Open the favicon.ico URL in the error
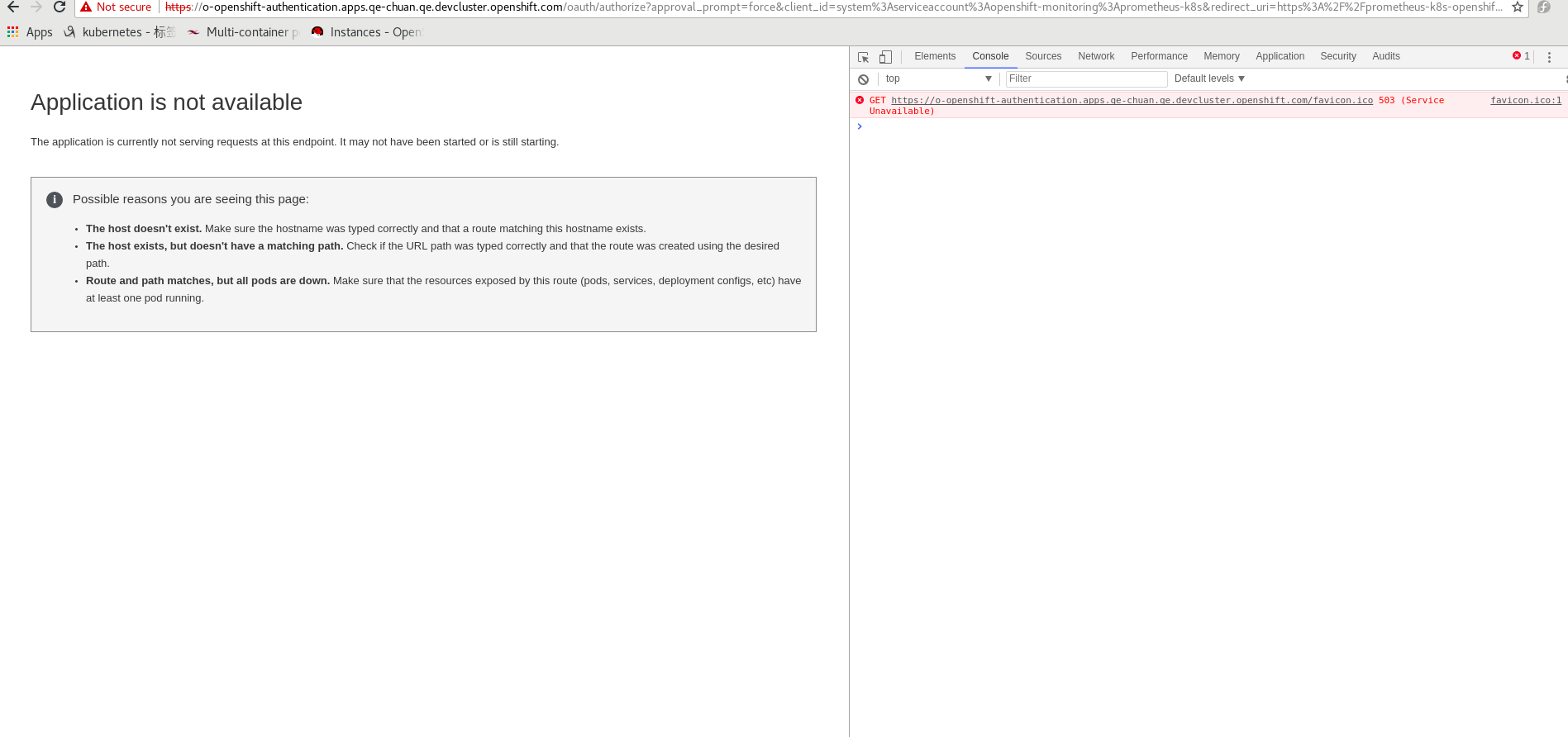 pos(1132,100)
